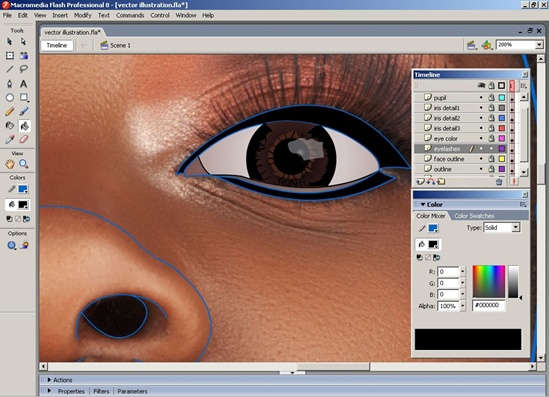Viewport: 549px width, 397px height.
Task: Click Scene 1 in edit bar
Action: (x=115, y=45)
